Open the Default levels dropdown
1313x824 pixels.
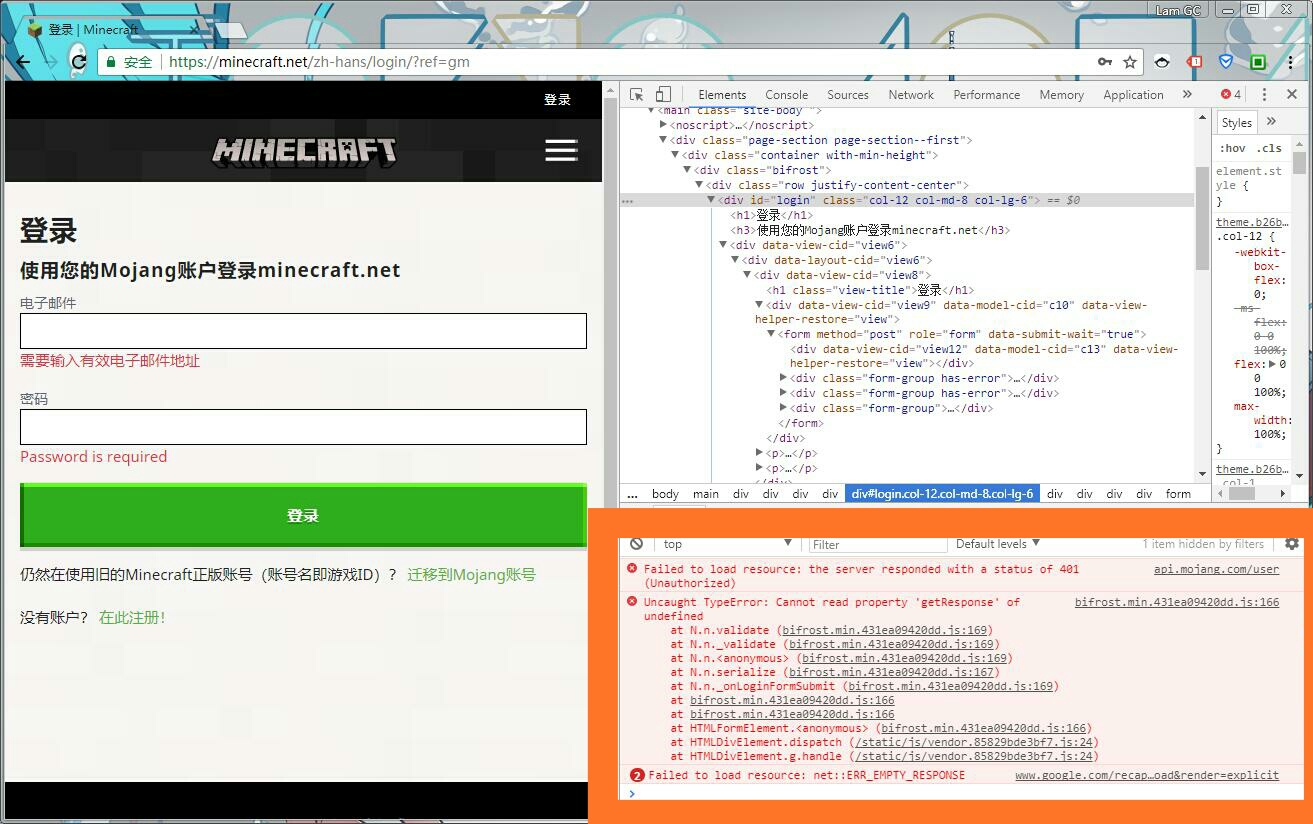coord(997,544)
